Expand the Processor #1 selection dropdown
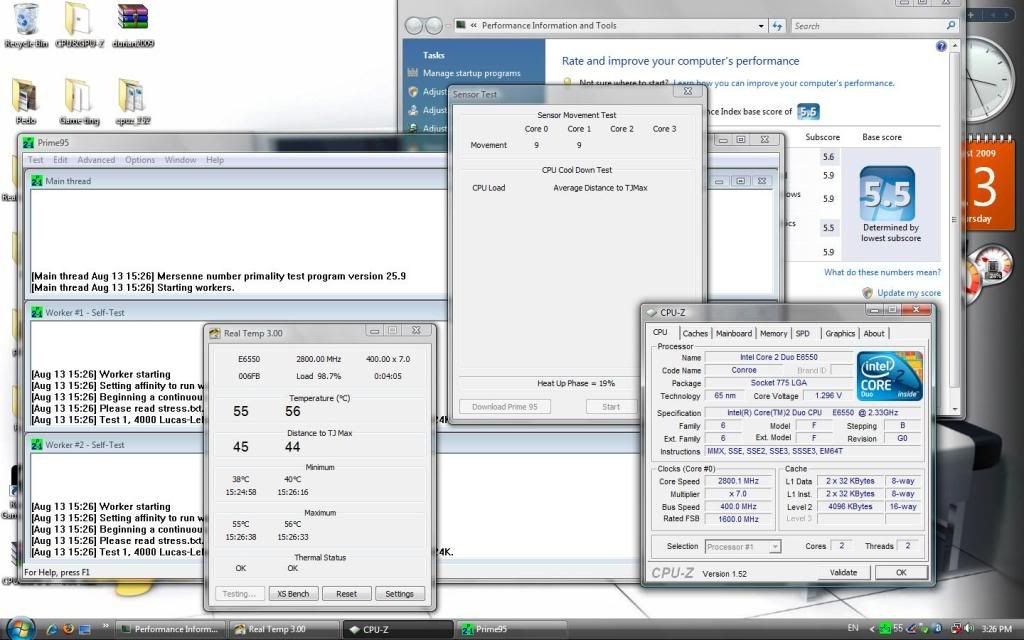1024x640 pixels. 743,547
